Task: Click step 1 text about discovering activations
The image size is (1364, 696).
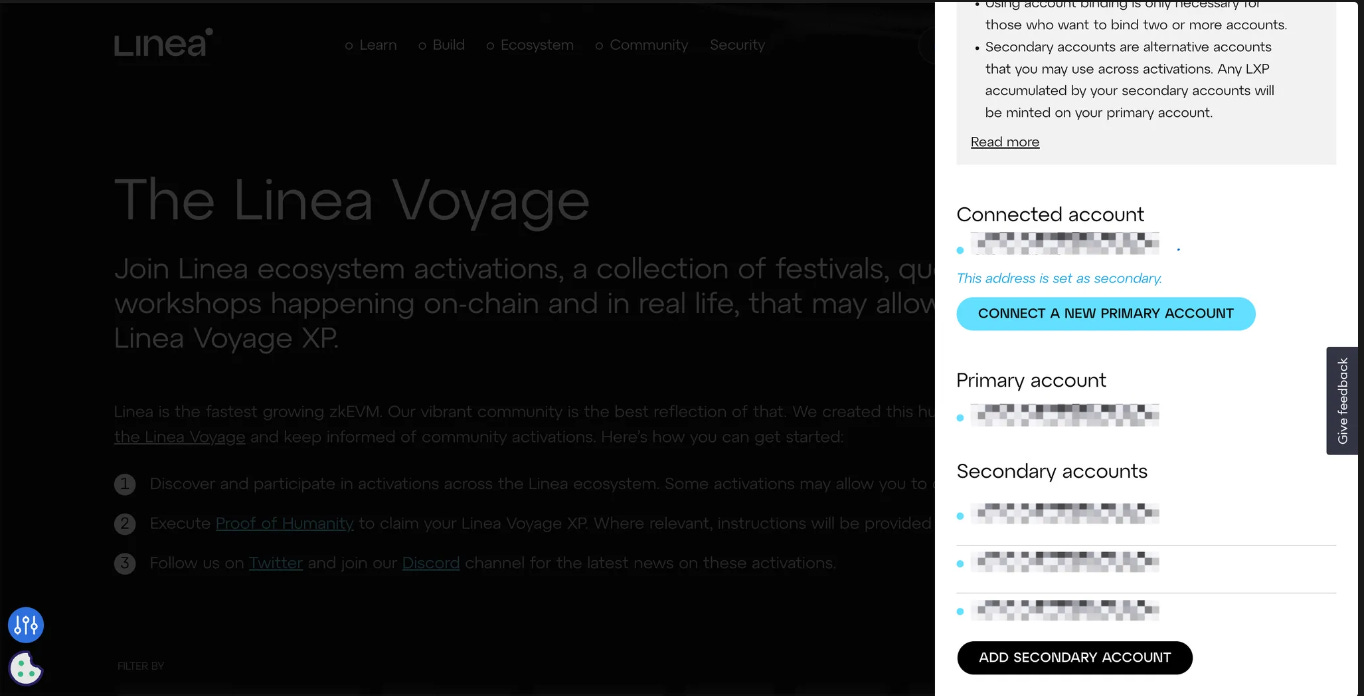Action: tap(541, 484)
